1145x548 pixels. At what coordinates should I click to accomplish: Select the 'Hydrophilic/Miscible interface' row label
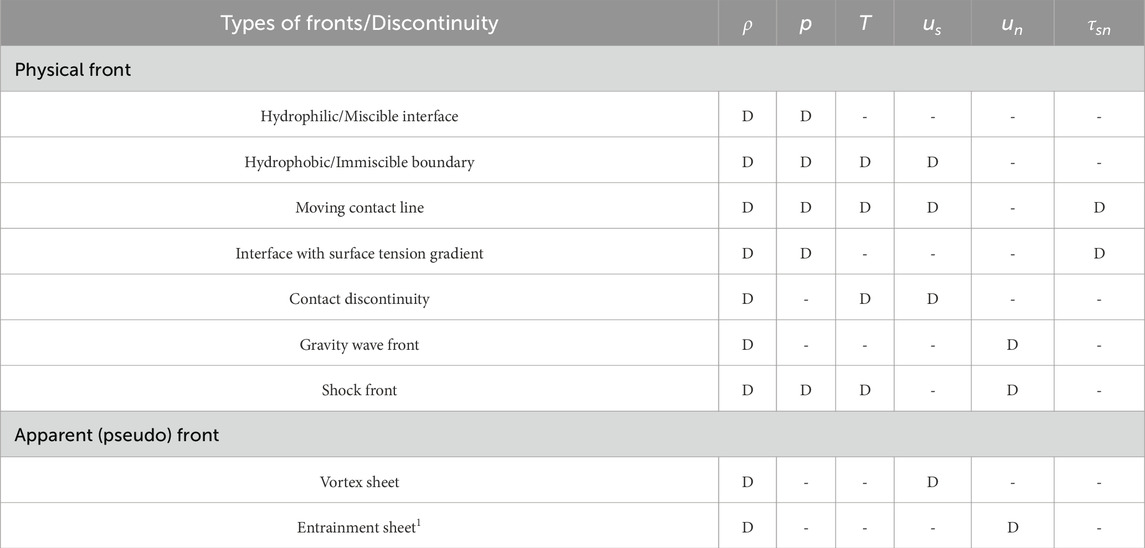click(359, 117)
